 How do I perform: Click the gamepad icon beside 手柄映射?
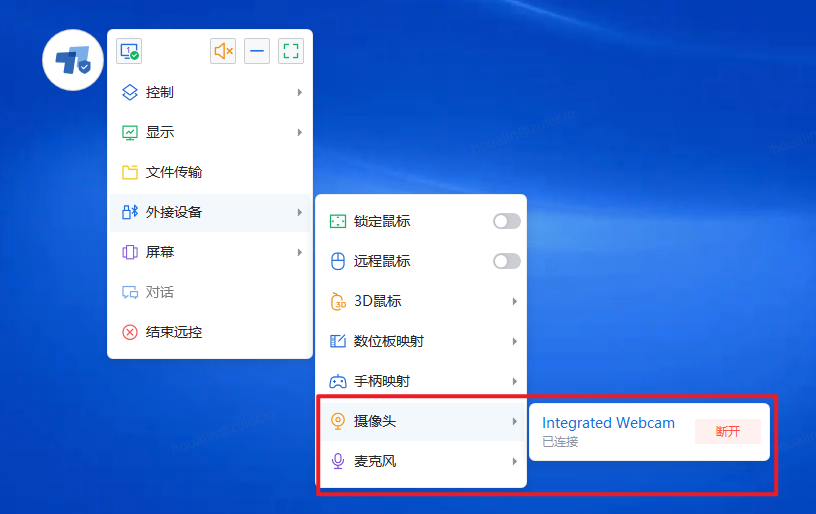pyautogui.click(x=338, y=381)
